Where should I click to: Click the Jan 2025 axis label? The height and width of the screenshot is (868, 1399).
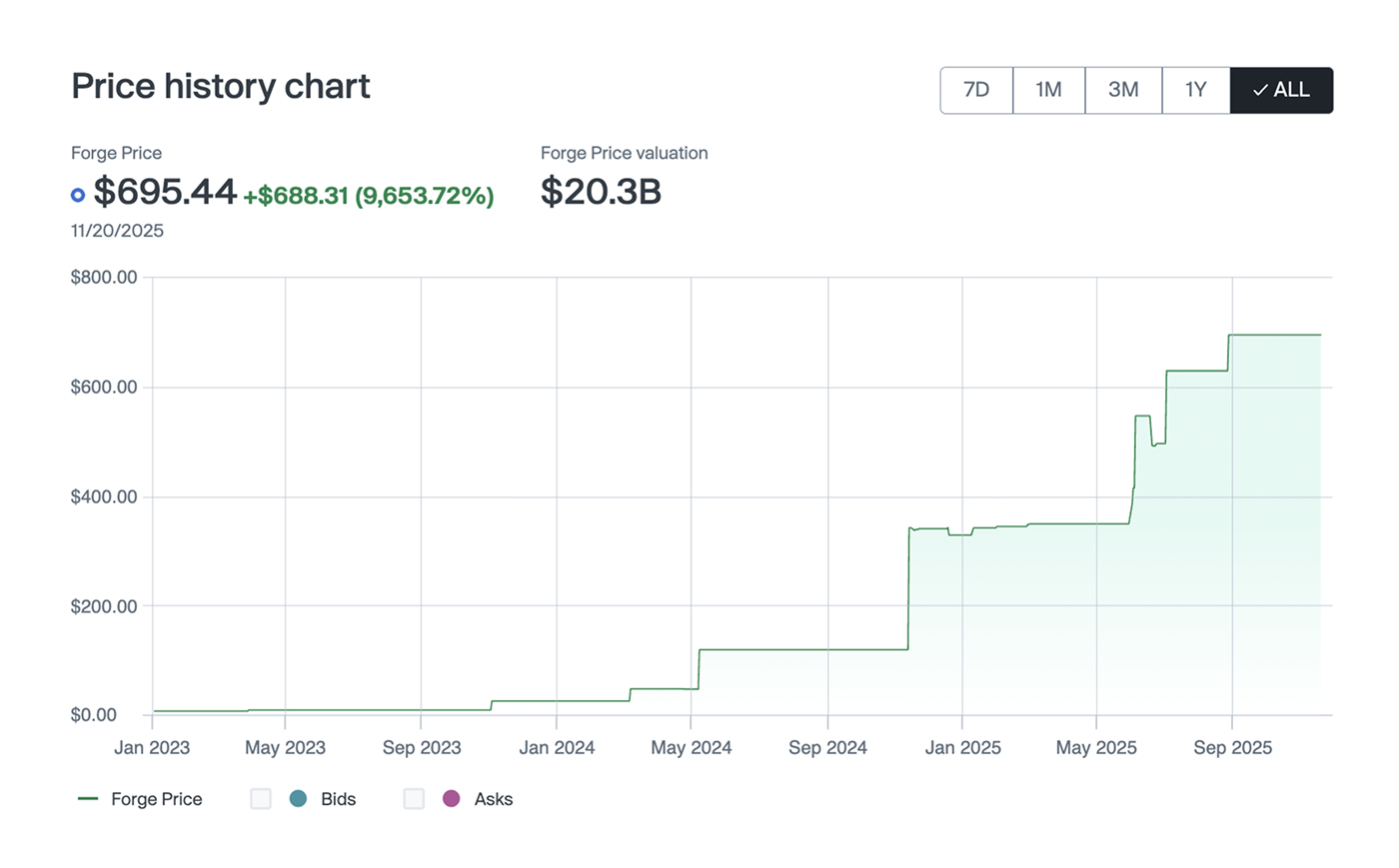(x=962, y=748)
